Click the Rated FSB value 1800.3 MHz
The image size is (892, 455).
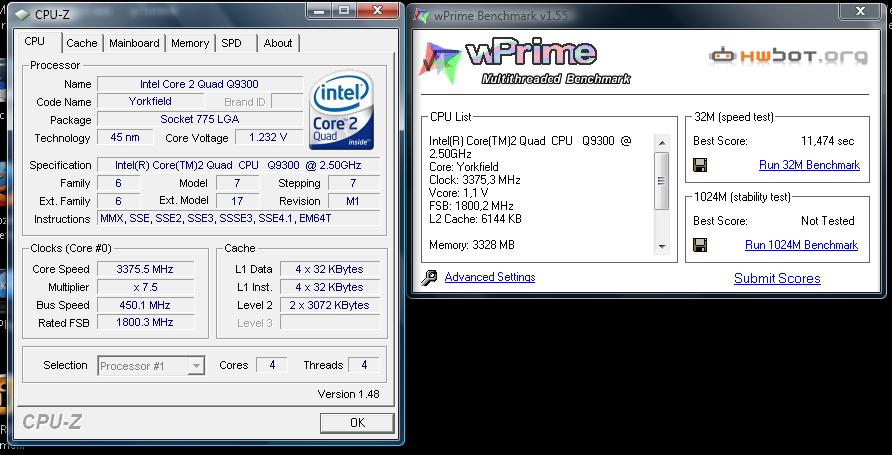pyautogui.click(x=145, y=322)
